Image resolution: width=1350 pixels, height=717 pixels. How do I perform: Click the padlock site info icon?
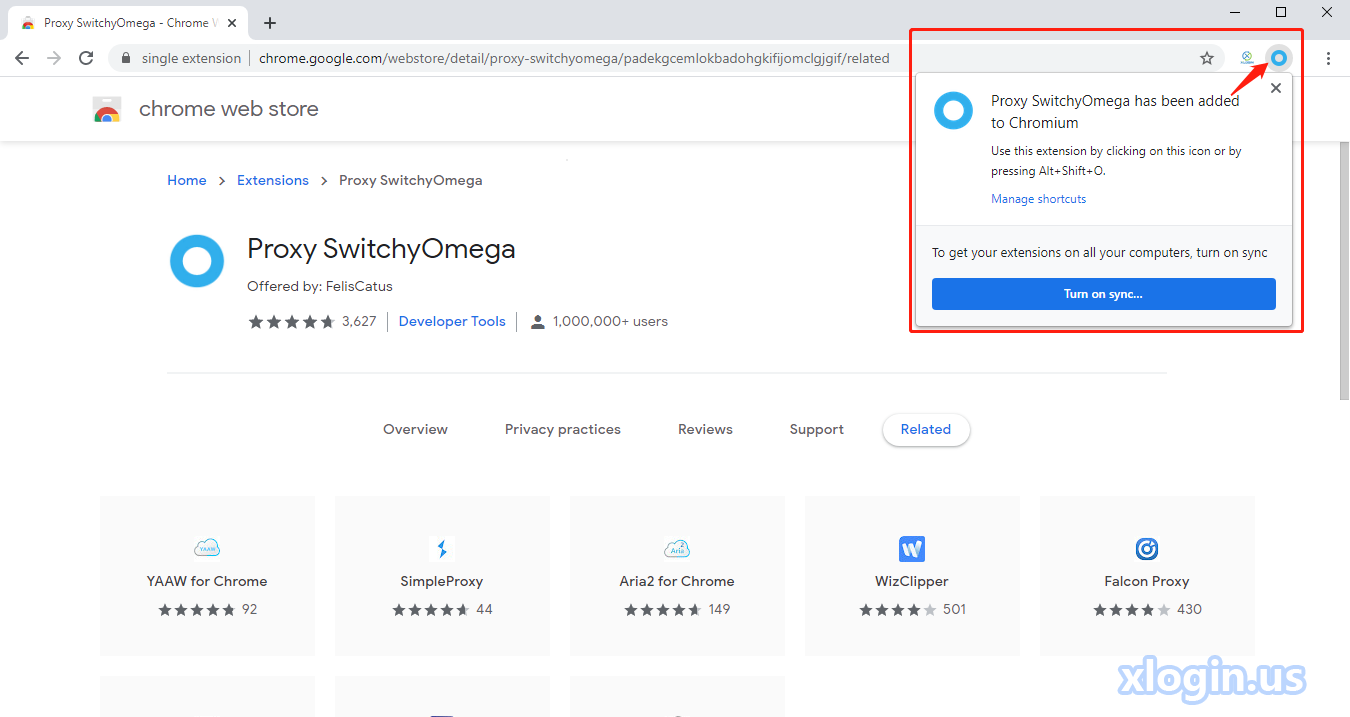[x=125, y=58]
